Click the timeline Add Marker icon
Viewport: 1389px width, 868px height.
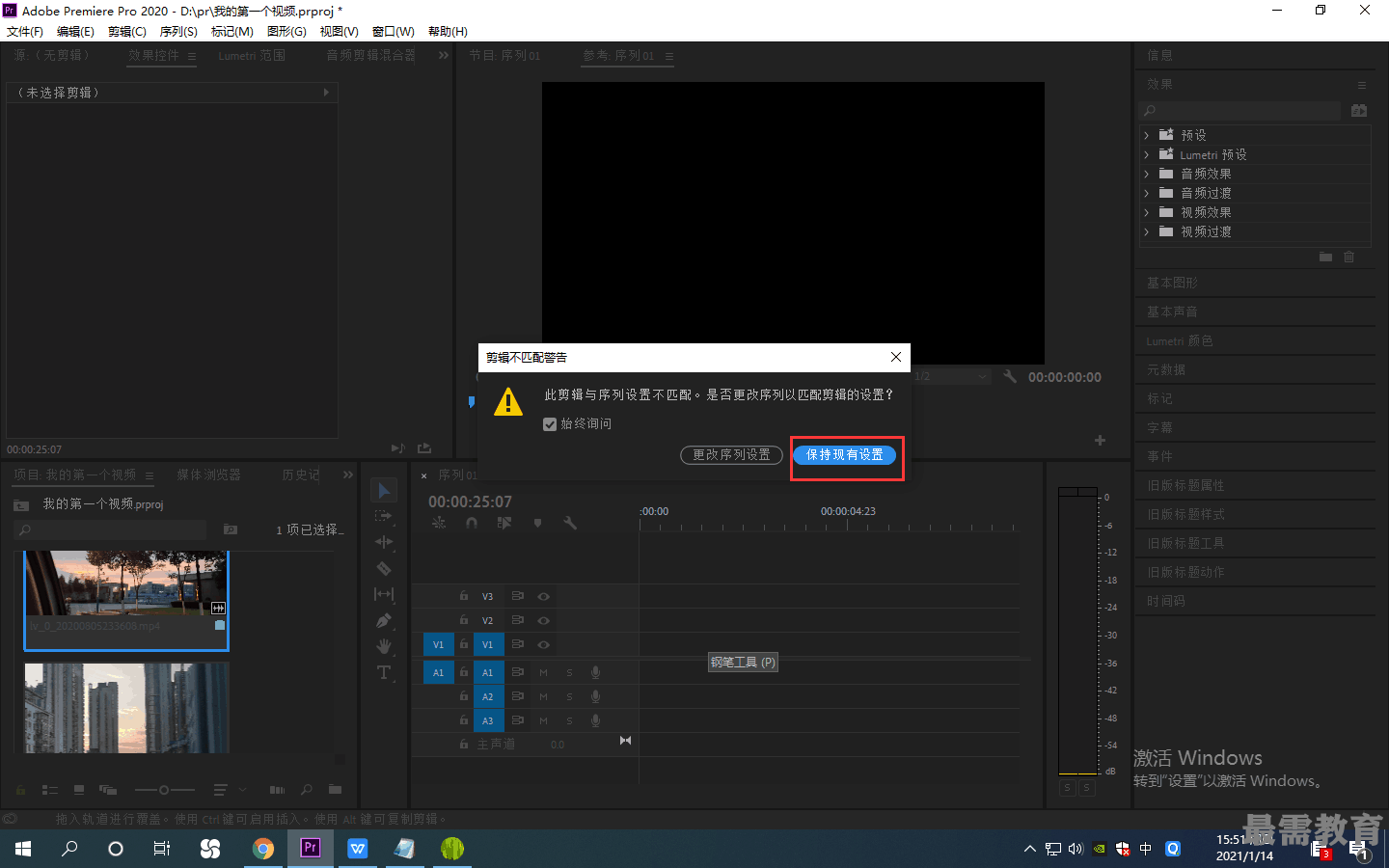pyautogui.click(x=537, y=523)
